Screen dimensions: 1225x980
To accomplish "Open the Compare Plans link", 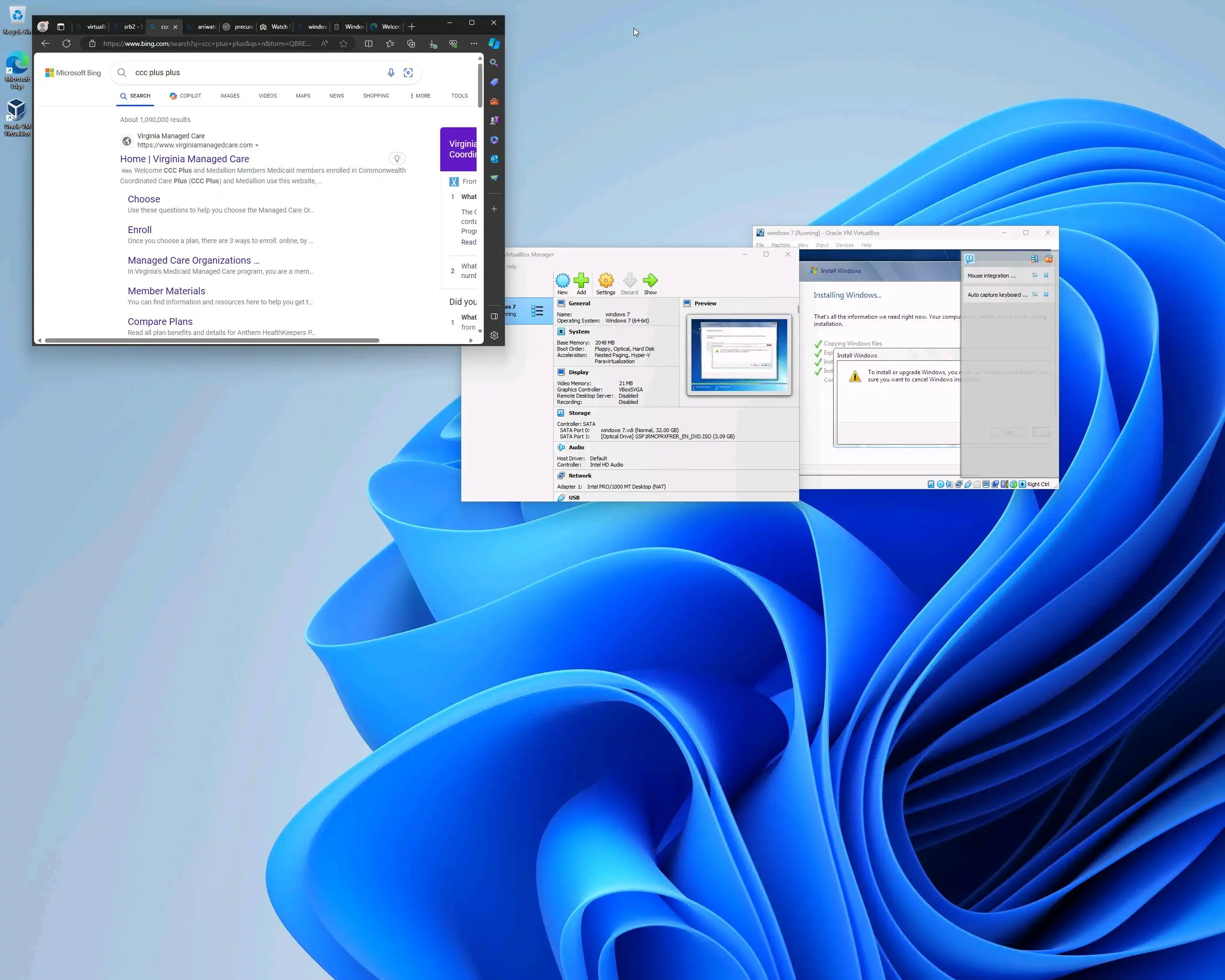I will click(160, 322).
